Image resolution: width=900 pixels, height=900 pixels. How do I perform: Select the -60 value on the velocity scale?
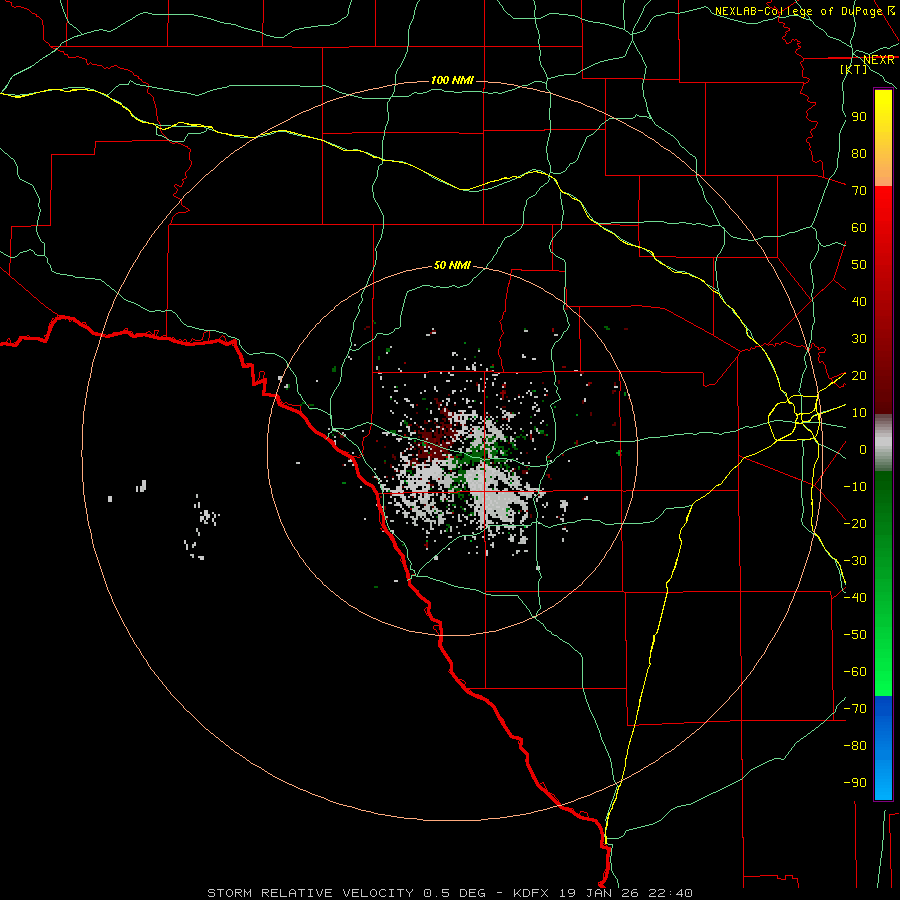click(855, 672)
